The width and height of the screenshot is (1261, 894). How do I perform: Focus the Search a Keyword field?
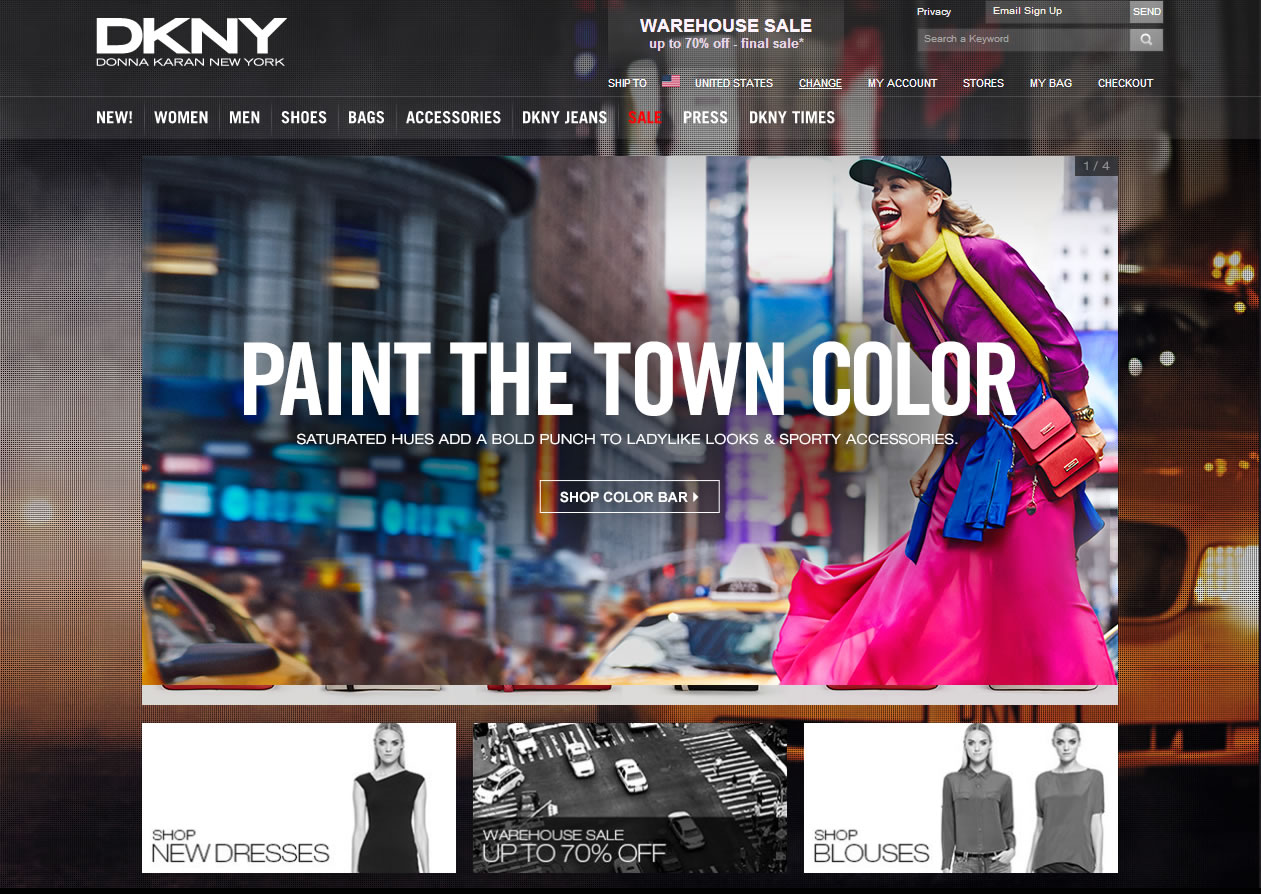pyautogui.click(x=1023, y=40)
